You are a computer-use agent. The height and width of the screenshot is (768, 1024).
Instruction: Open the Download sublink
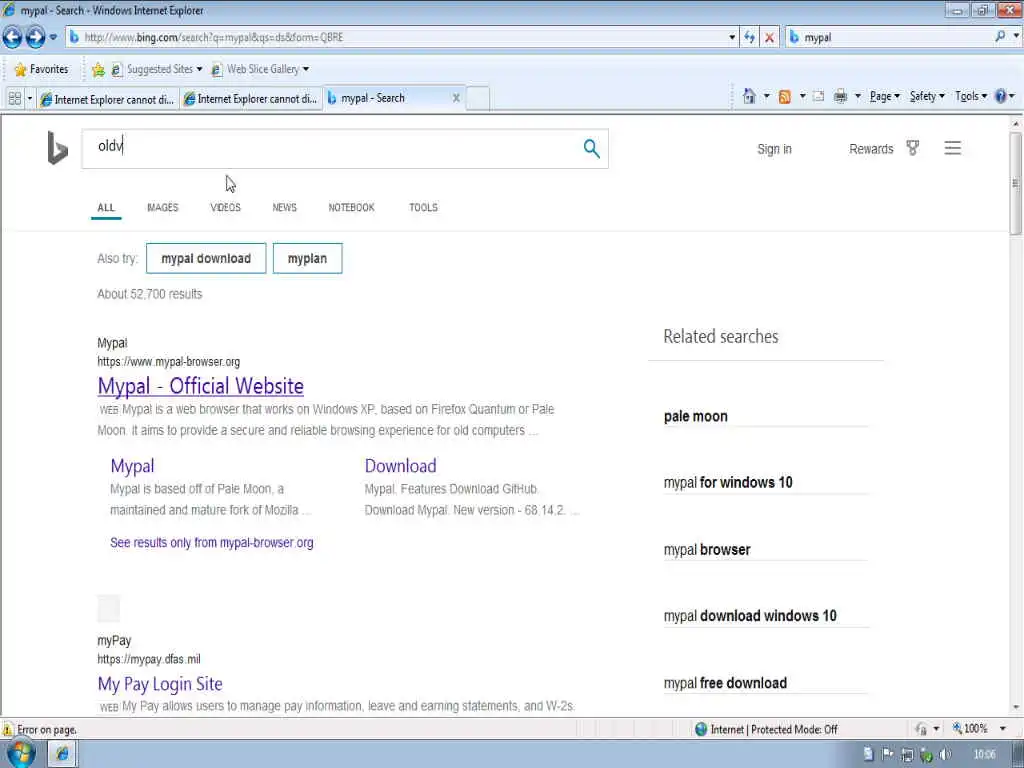(400, 466)
